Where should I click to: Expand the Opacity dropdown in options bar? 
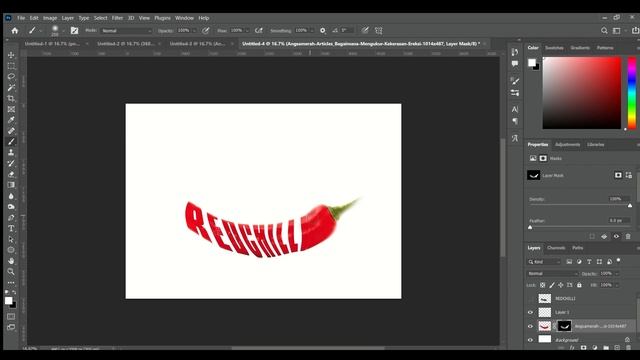point(194,31)
